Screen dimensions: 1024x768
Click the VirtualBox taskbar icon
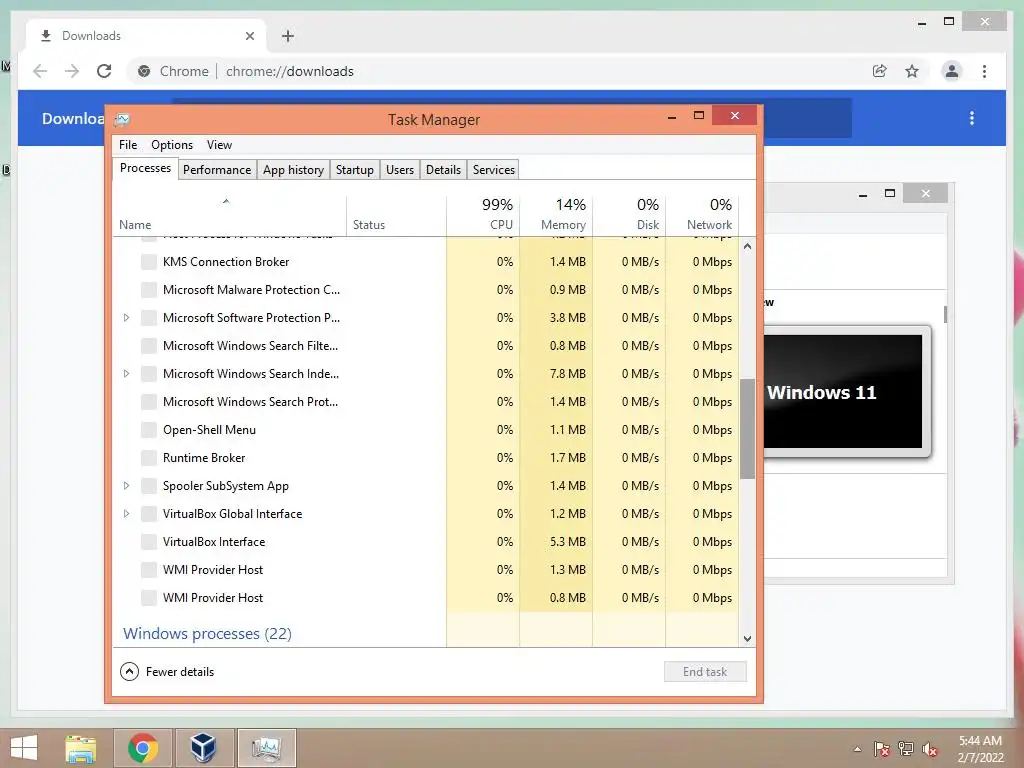point(203,748)
